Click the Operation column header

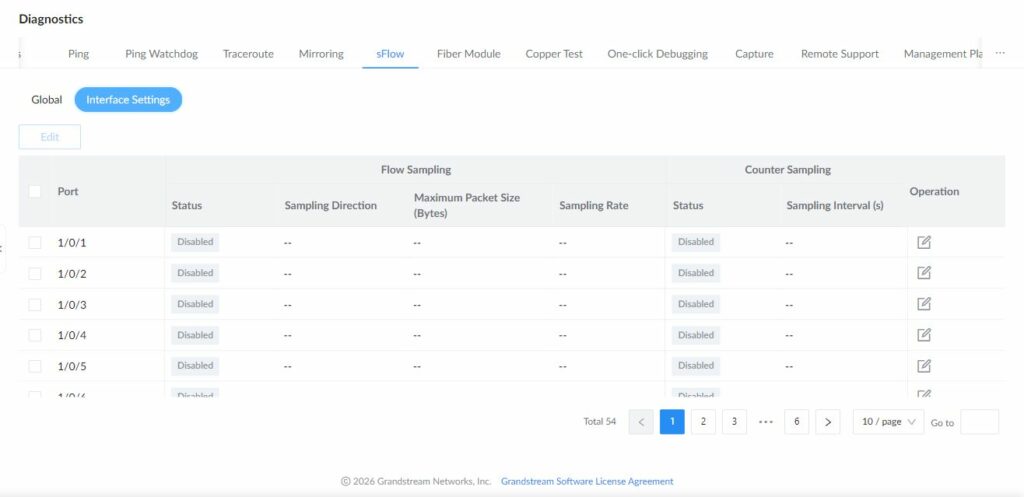tap(934, 191)
